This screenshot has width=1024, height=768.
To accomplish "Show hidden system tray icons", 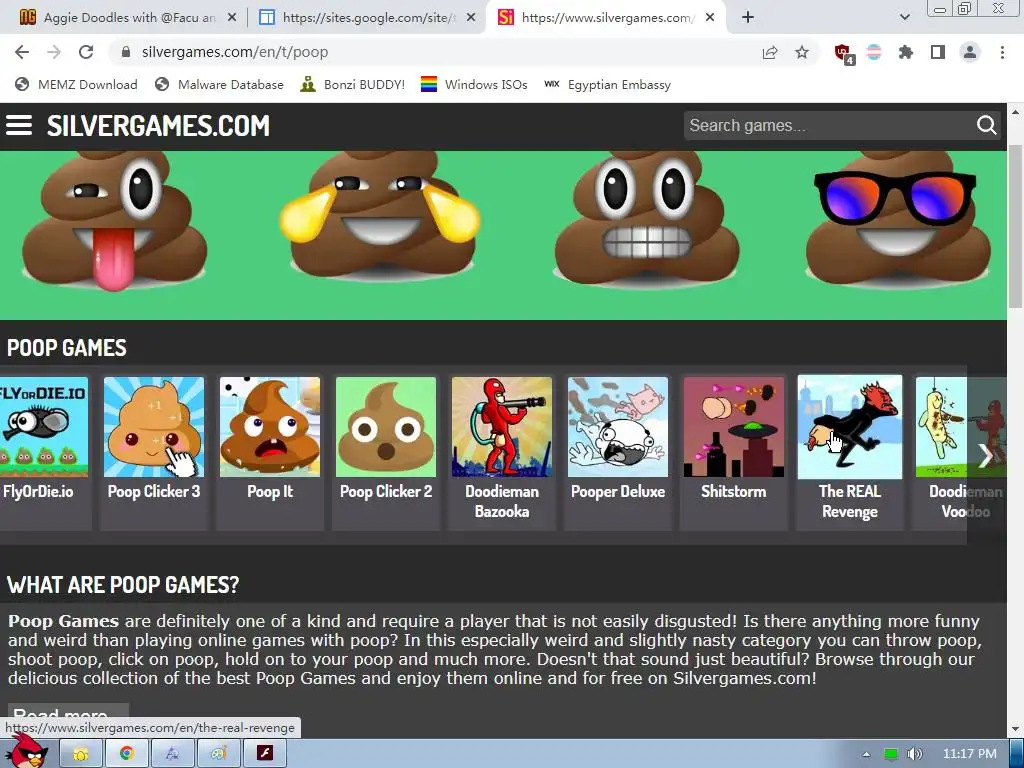I will pos(867,754).
